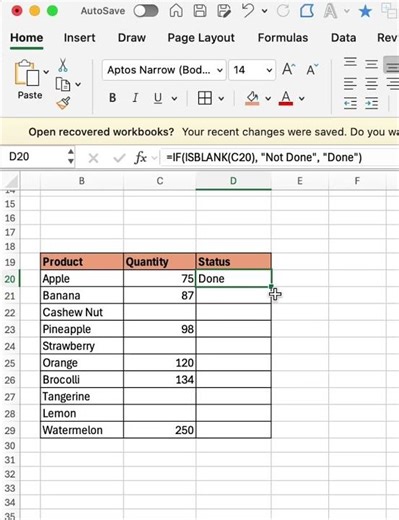Screen dimensions: 399x520
Task: Expand the Fill Color palette arrow
Action: pyautogui.click(x=268, y=99)
